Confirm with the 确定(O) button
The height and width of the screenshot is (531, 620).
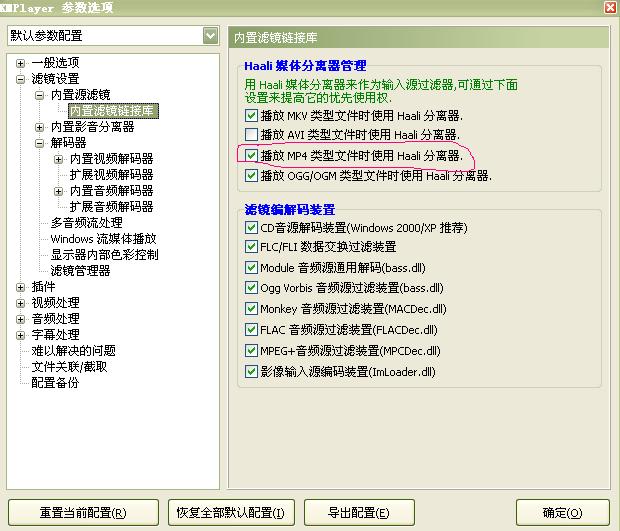pos(563,513)
